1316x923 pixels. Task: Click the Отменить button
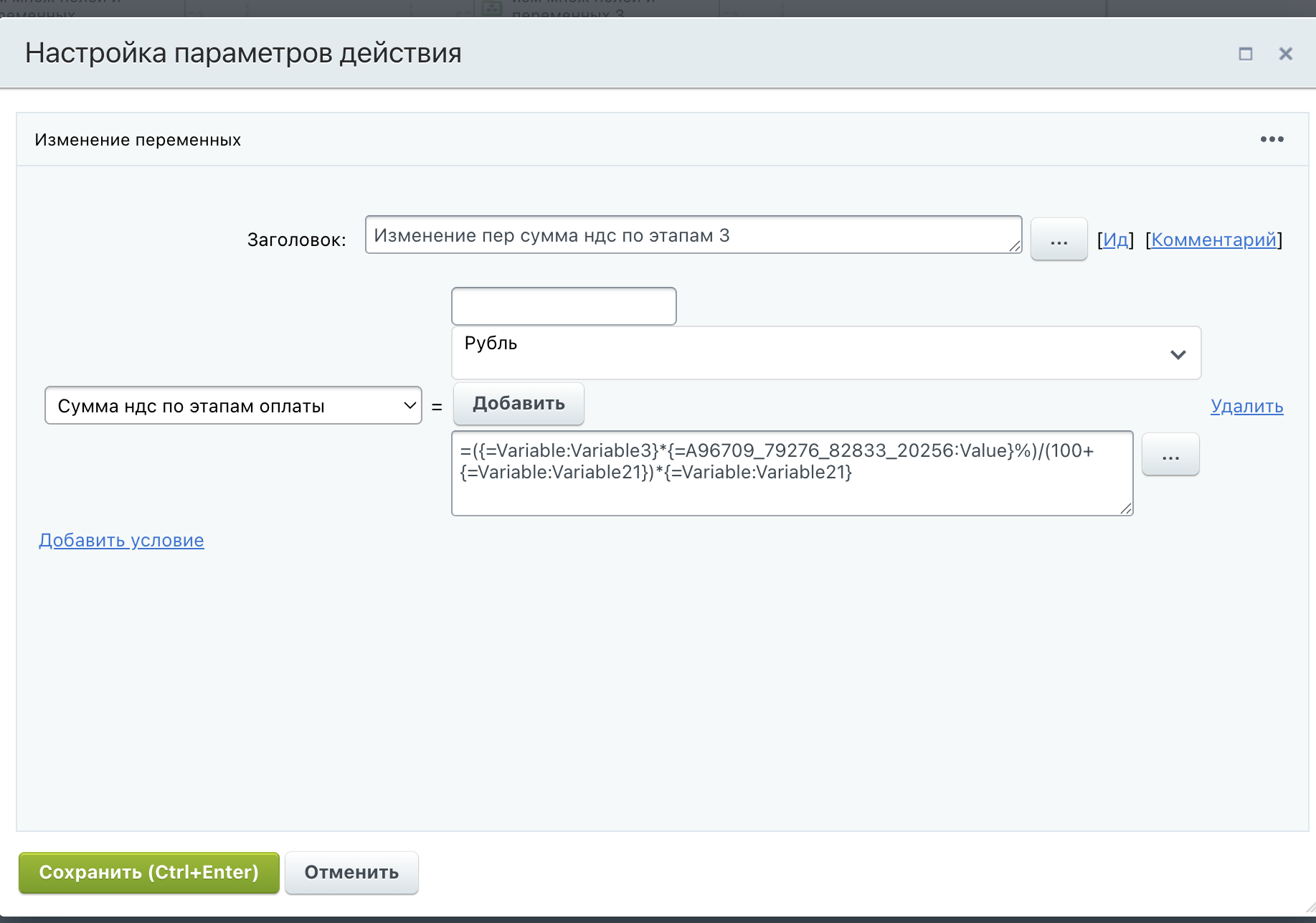tap(351, 873)
